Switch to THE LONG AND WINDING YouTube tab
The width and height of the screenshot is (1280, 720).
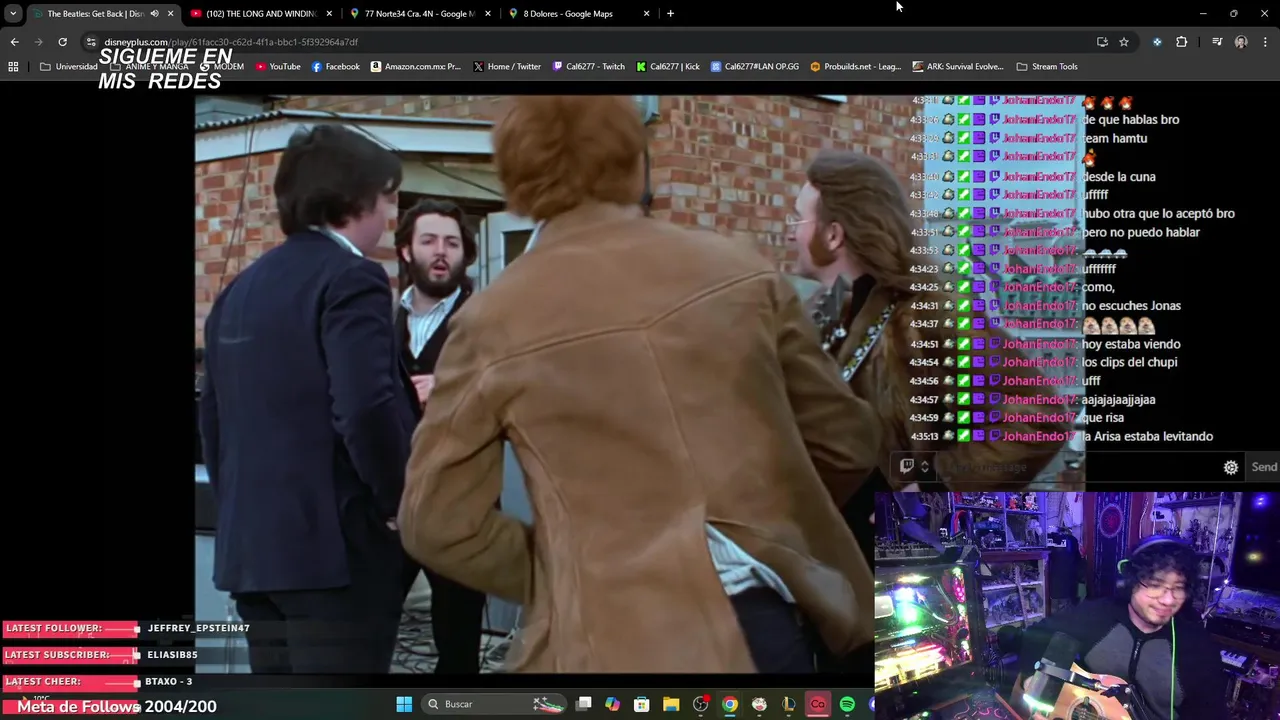(260, 13)
